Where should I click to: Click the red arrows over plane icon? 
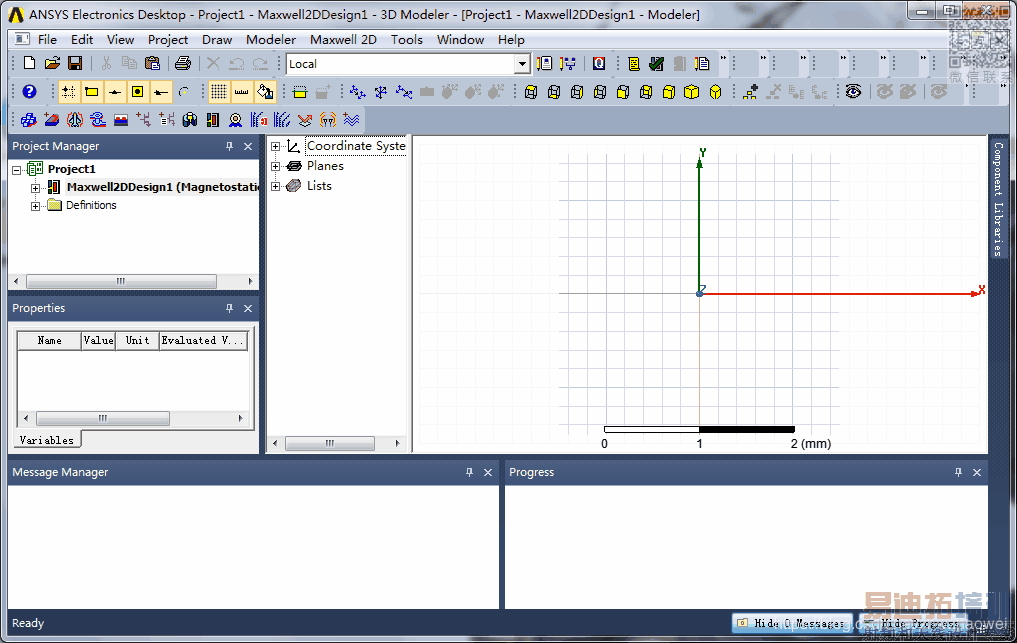click(304, 119)
